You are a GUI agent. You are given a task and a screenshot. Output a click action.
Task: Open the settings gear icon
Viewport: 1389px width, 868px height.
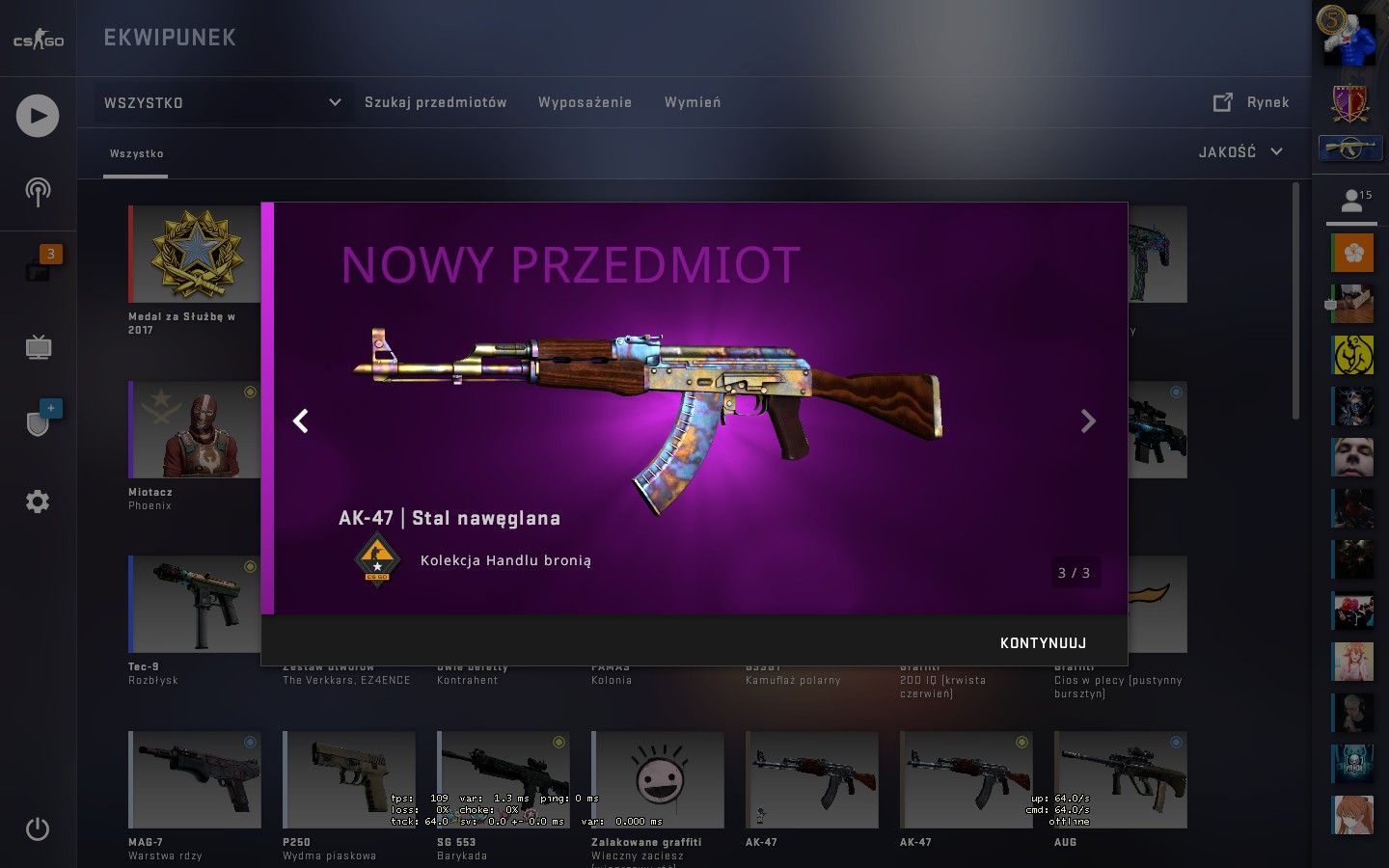tap(38, 502)
